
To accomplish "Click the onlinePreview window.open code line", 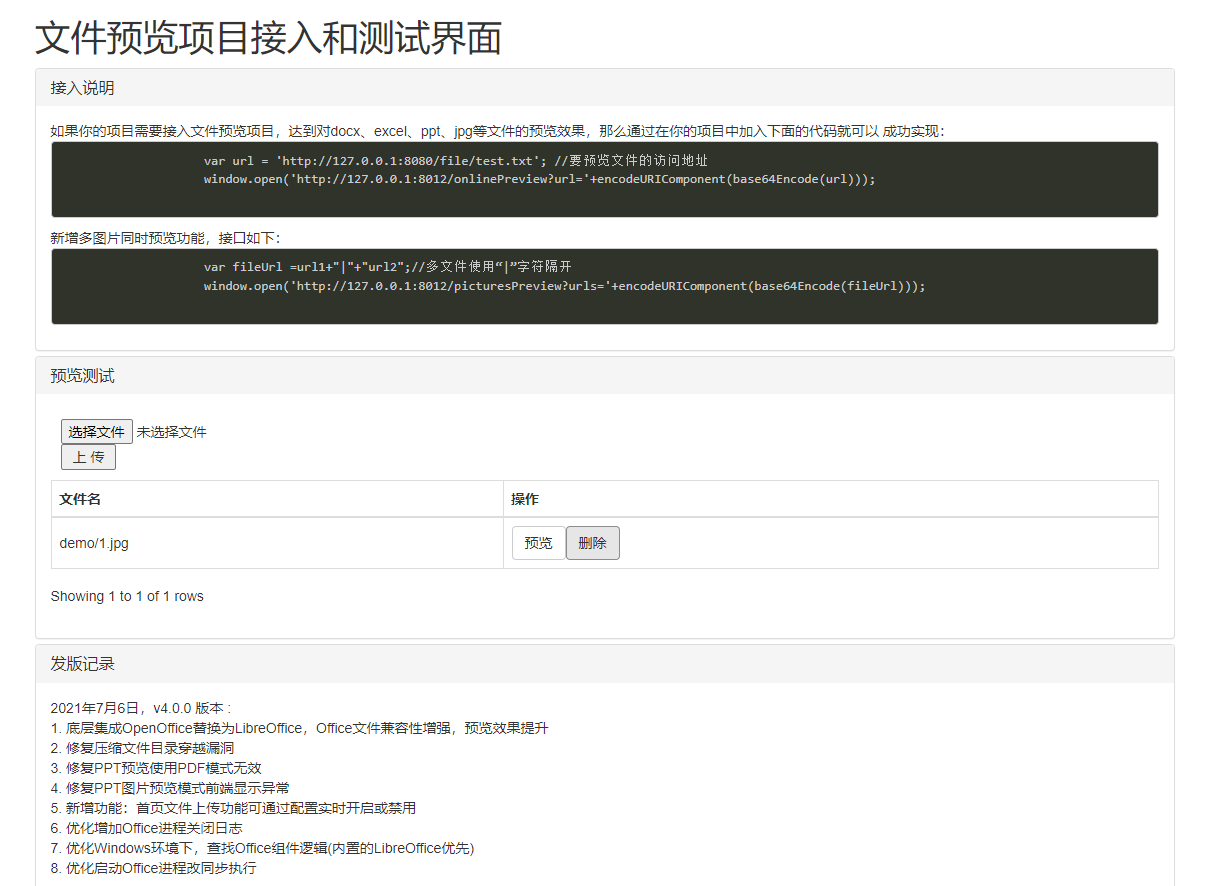I will tap(540, 179).
